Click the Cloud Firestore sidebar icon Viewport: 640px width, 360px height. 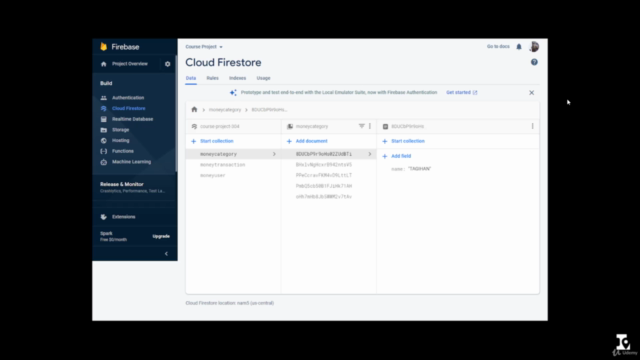(104, 109)
